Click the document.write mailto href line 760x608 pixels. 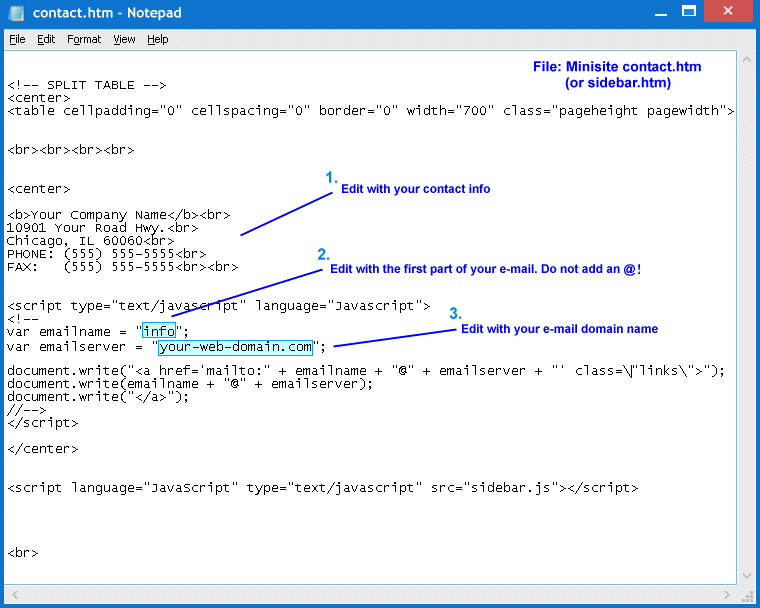click(366, 371)
